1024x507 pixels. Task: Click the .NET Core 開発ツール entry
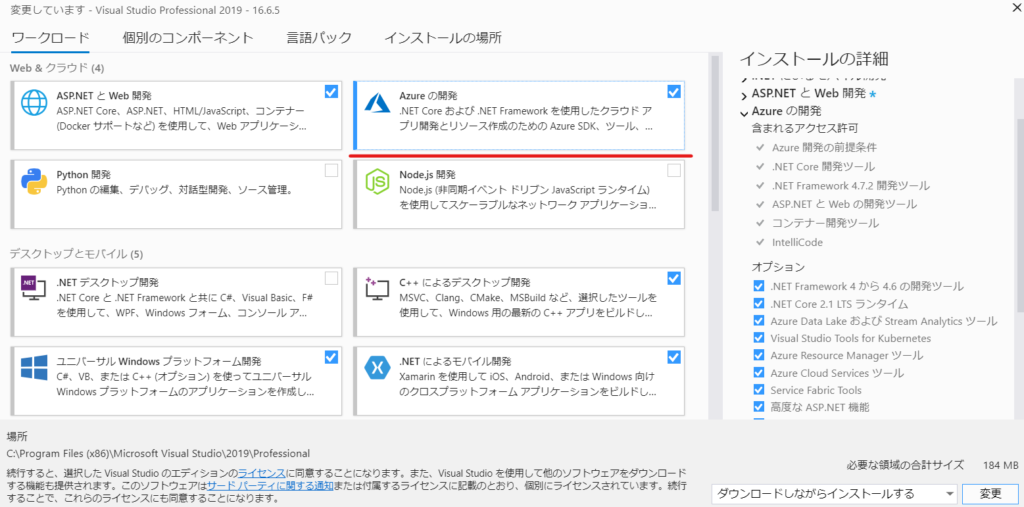pos(823,167)
